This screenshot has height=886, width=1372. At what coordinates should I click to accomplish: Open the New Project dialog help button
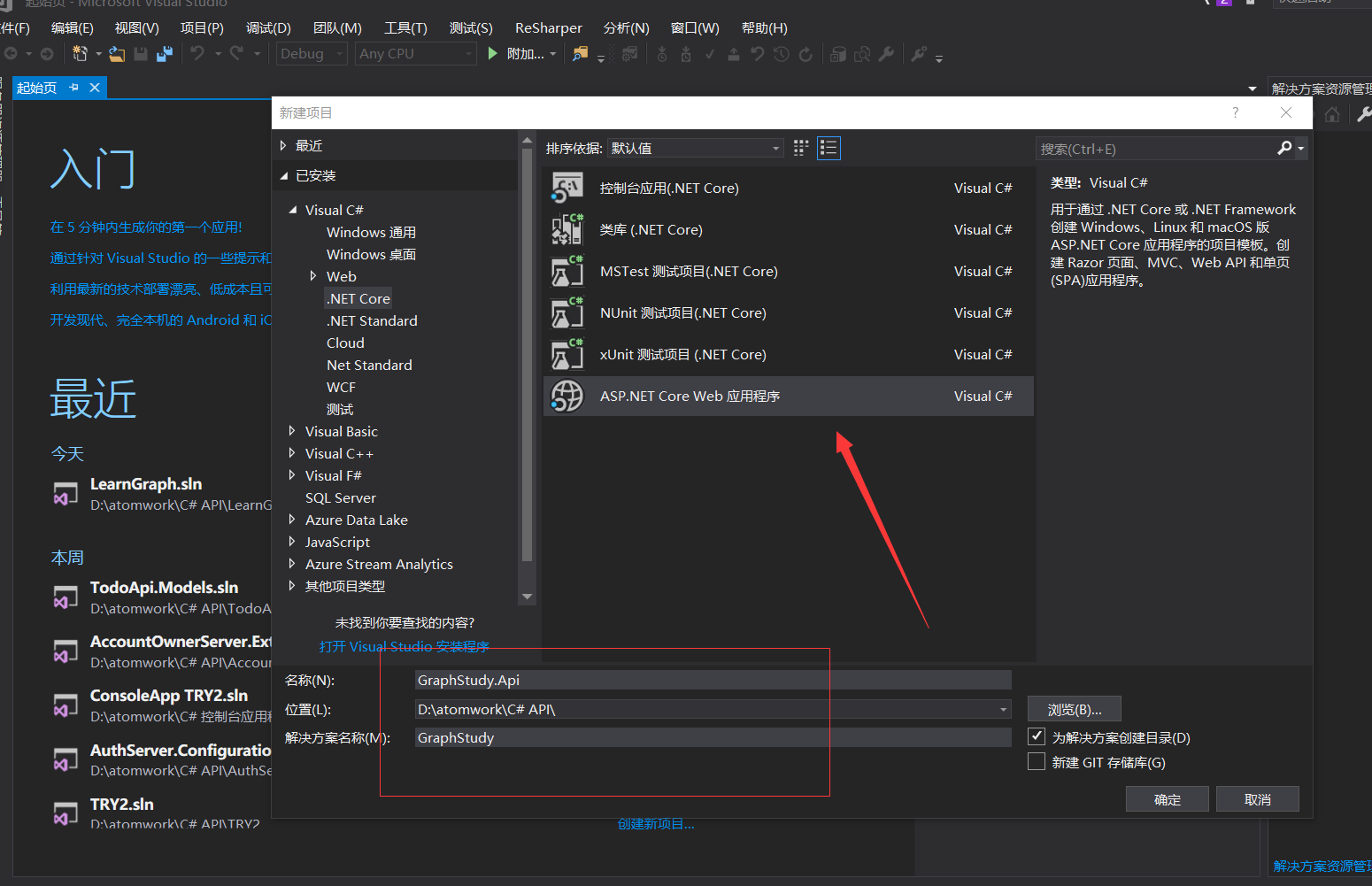coord(1236,112)
